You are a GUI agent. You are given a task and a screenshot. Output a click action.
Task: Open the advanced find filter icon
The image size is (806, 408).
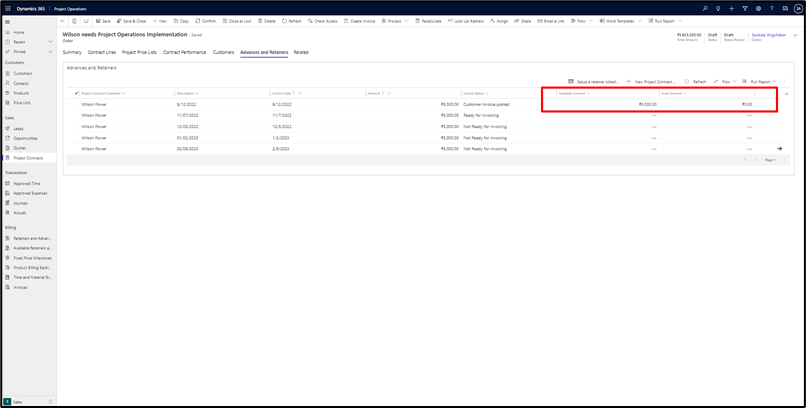click(x=745, y=8)
